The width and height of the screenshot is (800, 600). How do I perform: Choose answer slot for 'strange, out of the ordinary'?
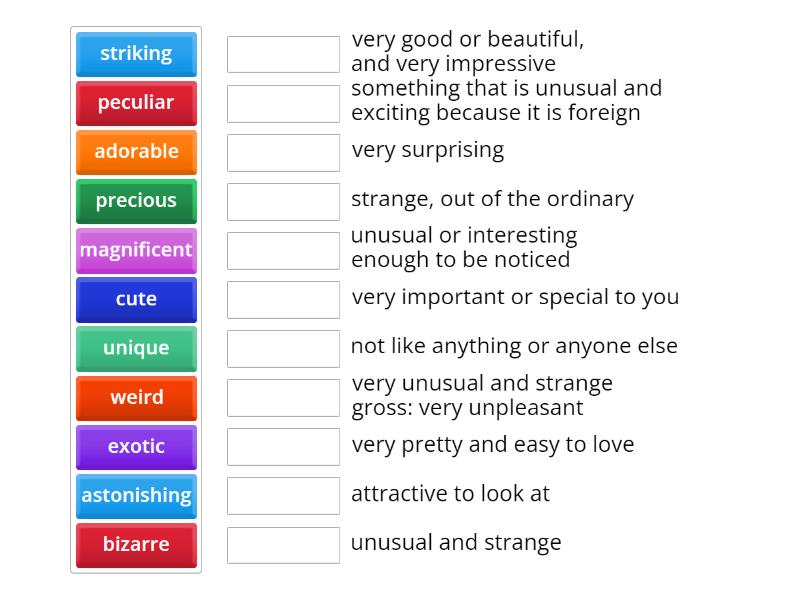(283, 201)
